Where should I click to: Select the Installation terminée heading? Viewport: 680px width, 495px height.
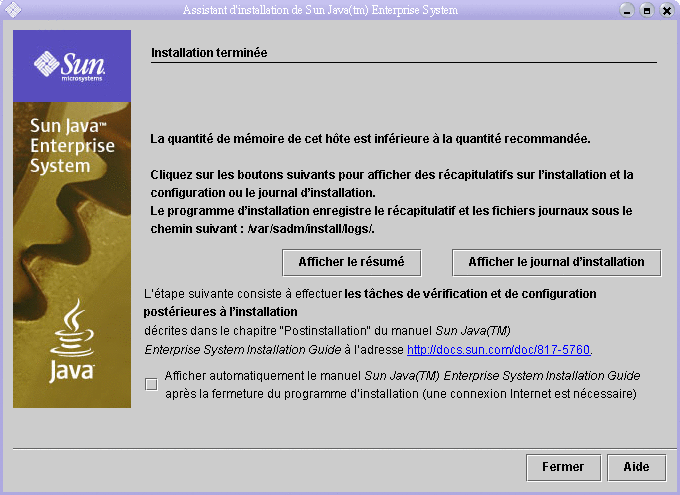click(209, 53)
